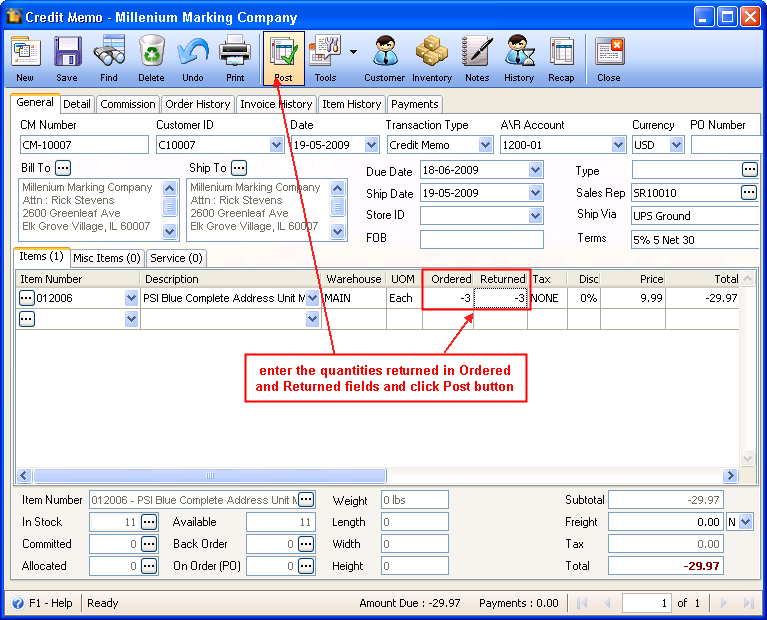Click the New toolbar icon

coord(25,58)
